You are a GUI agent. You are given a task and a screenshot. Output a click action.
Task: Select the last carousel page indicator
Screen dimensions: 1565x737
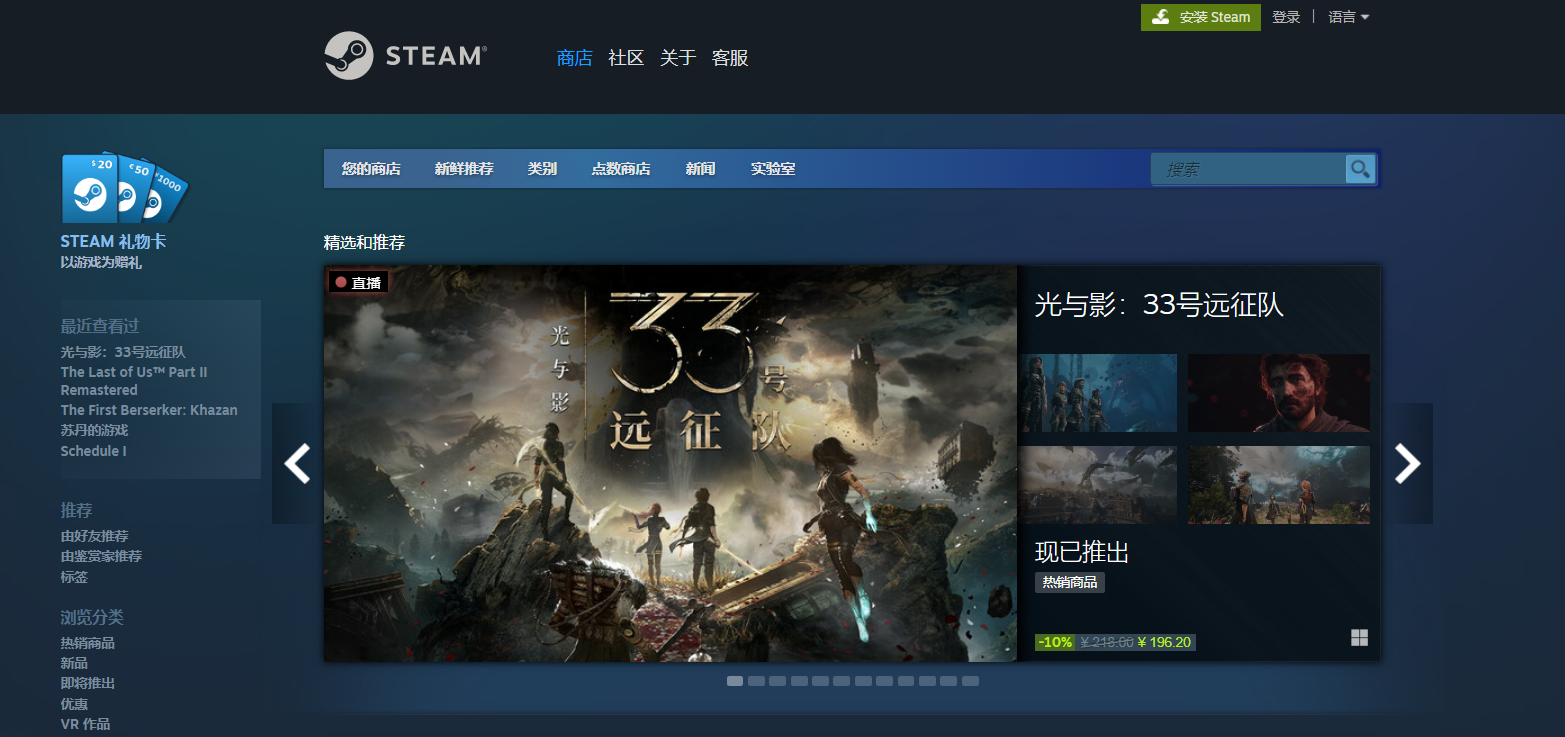970,681
